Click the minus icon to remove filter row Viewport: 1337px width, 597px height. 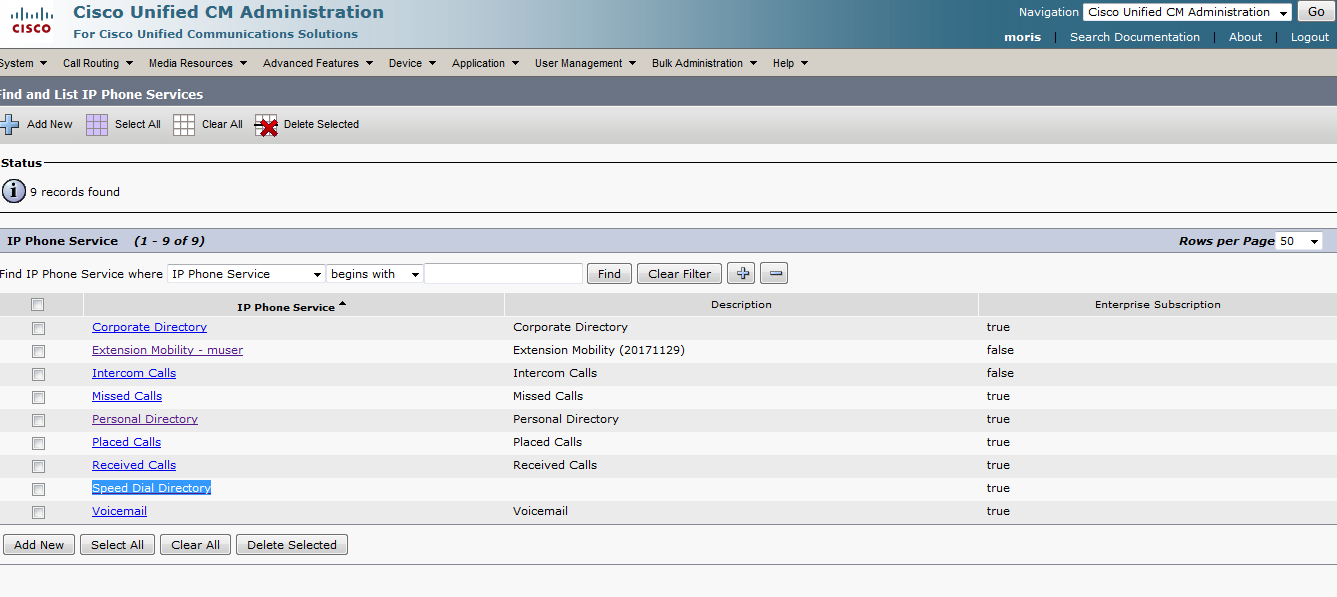click(x=774, y=273)
